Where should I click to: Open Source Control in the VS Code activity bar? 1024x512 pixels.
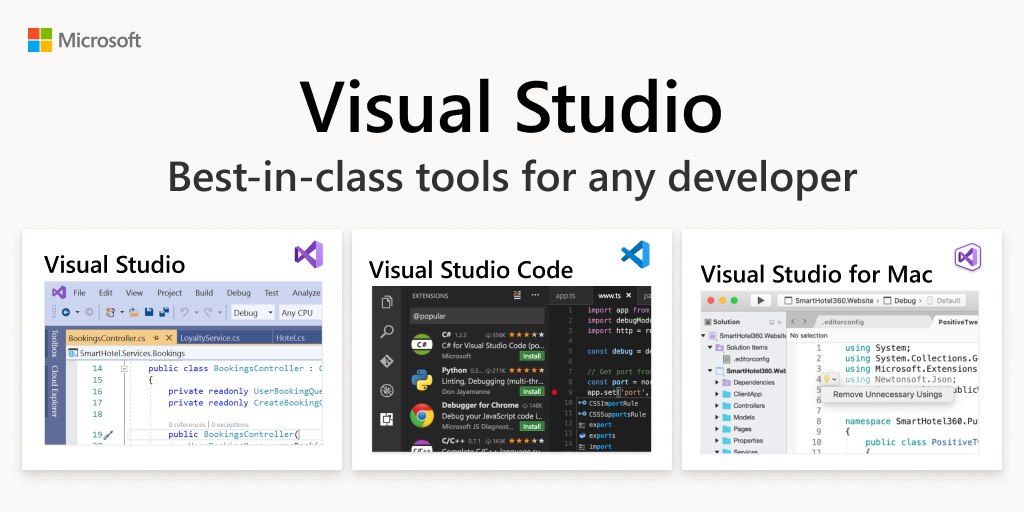(x=387, y=361)
